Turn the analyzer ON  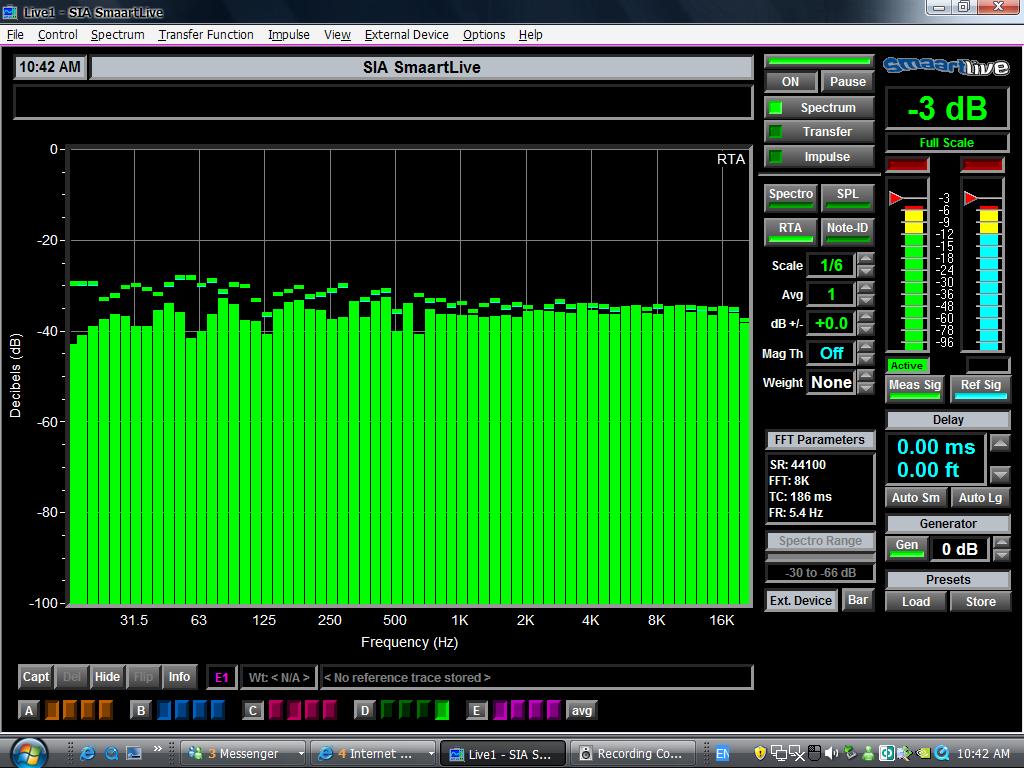790,82
